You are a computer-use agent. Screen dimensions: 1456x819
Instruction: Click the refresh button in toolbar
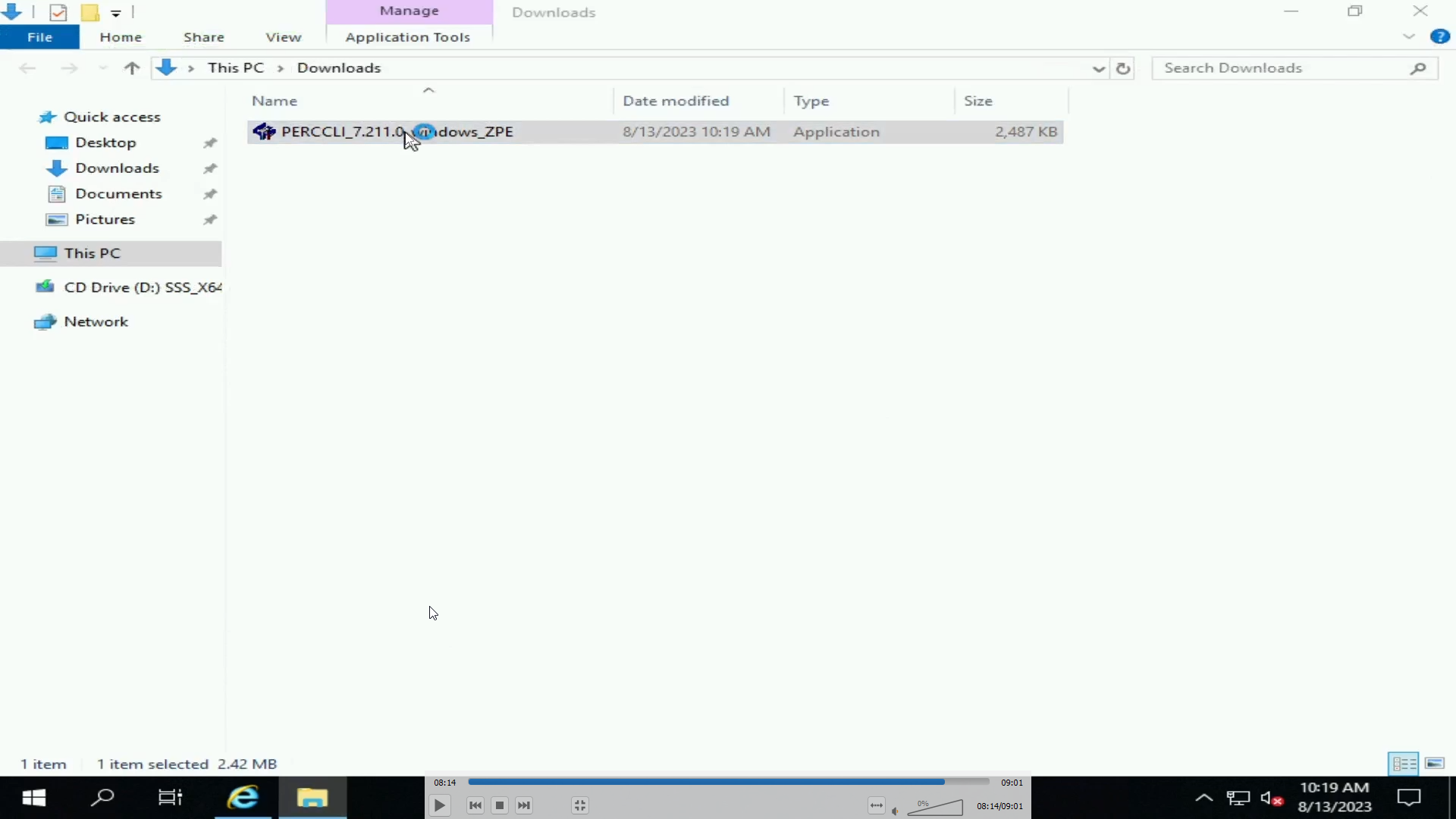[1123, 67]
